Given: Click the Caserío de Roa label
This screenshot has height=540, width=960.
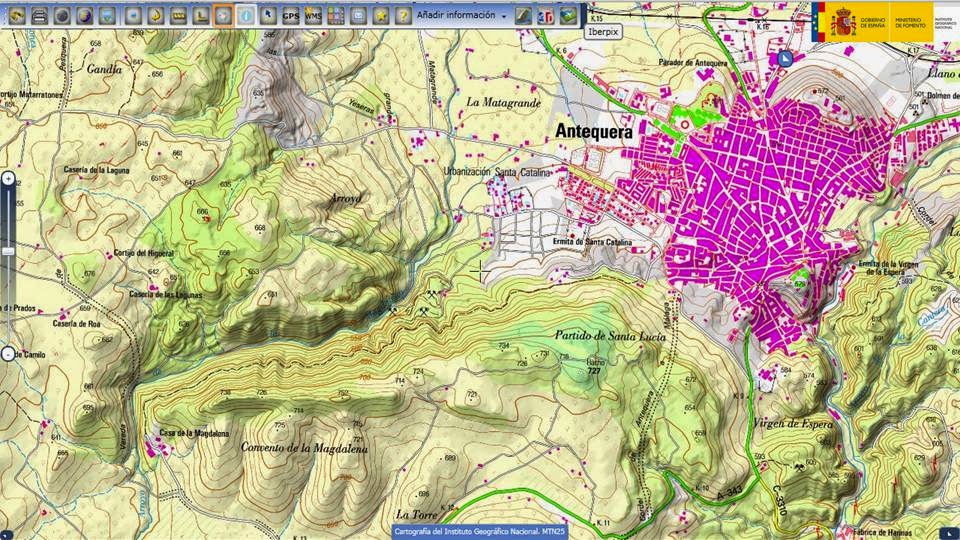Looking at the screenshot, I should tap(76, 323).
